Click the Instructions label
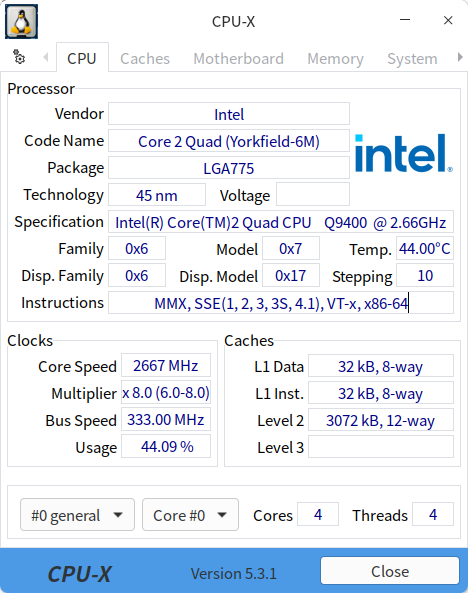Image resolution: width=468 pixels, height=593 pixels. tap(62, 303)
